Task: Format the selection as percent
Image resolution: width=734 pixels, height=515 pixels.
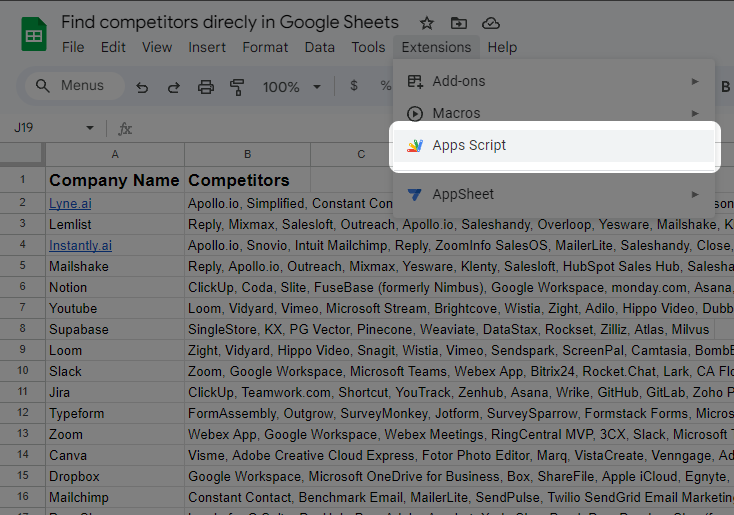Action: [x=385, y=86]
